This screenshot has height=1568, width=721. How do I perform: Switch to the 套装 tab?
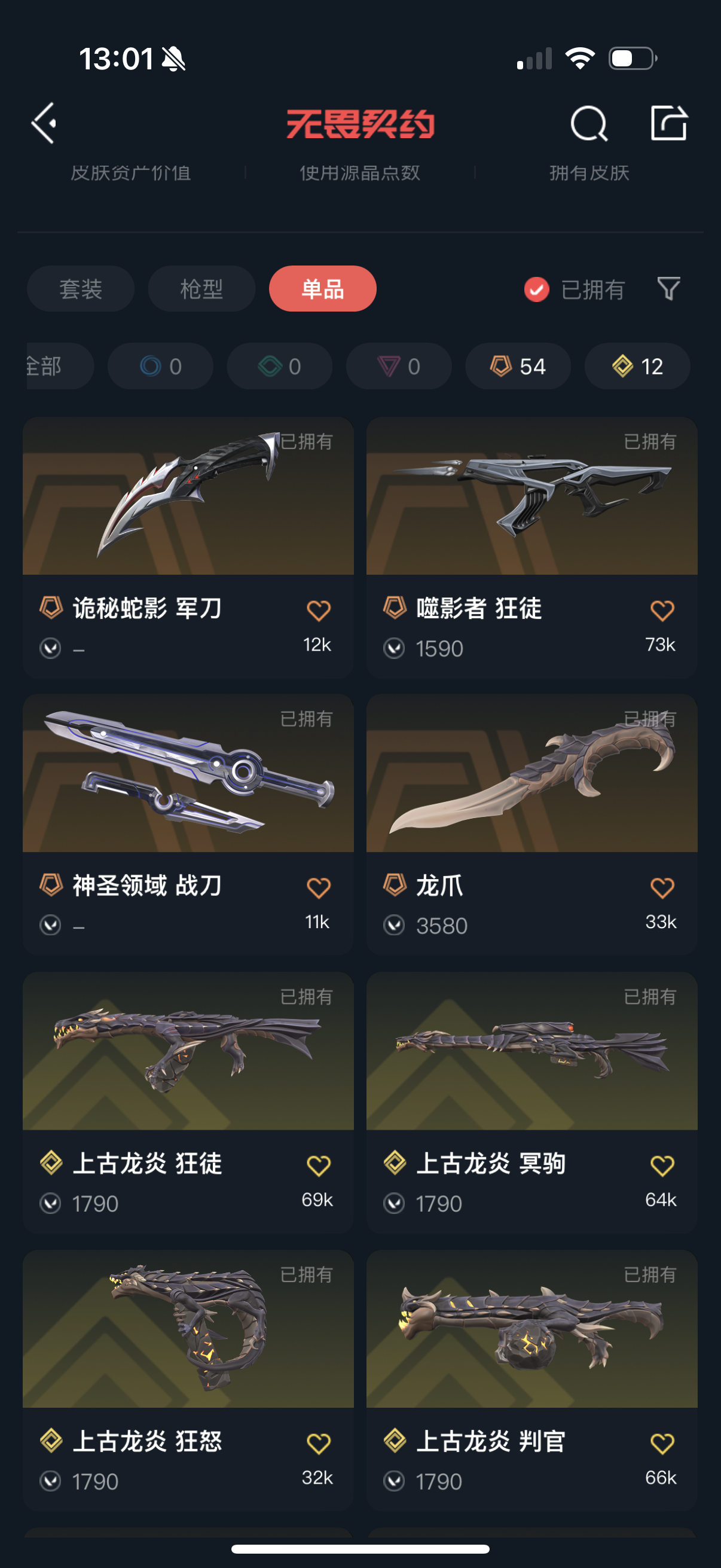click(x=80, y=288)
